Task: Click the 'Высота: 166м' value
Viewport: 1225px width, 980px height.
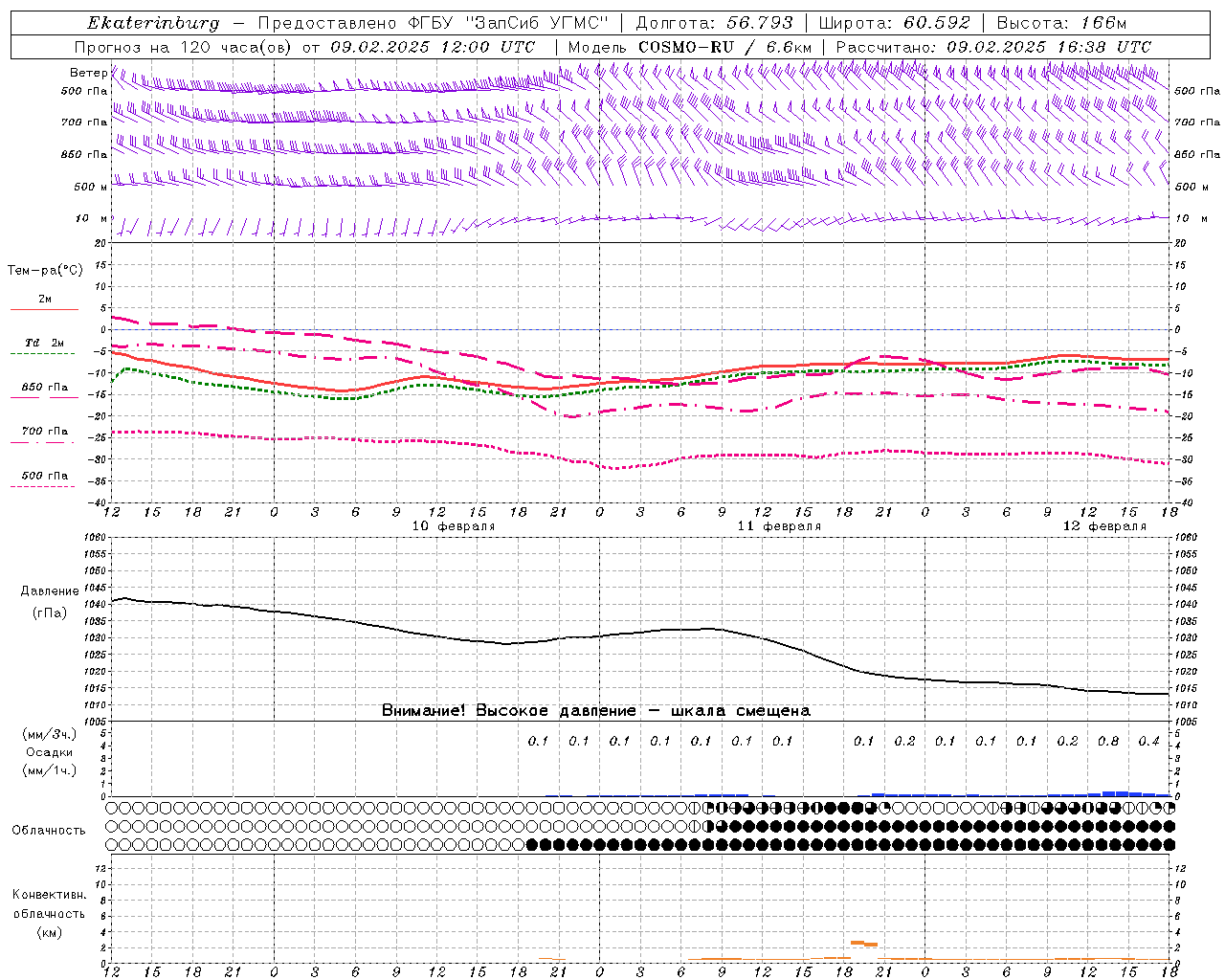Action: click(1061, 23)
